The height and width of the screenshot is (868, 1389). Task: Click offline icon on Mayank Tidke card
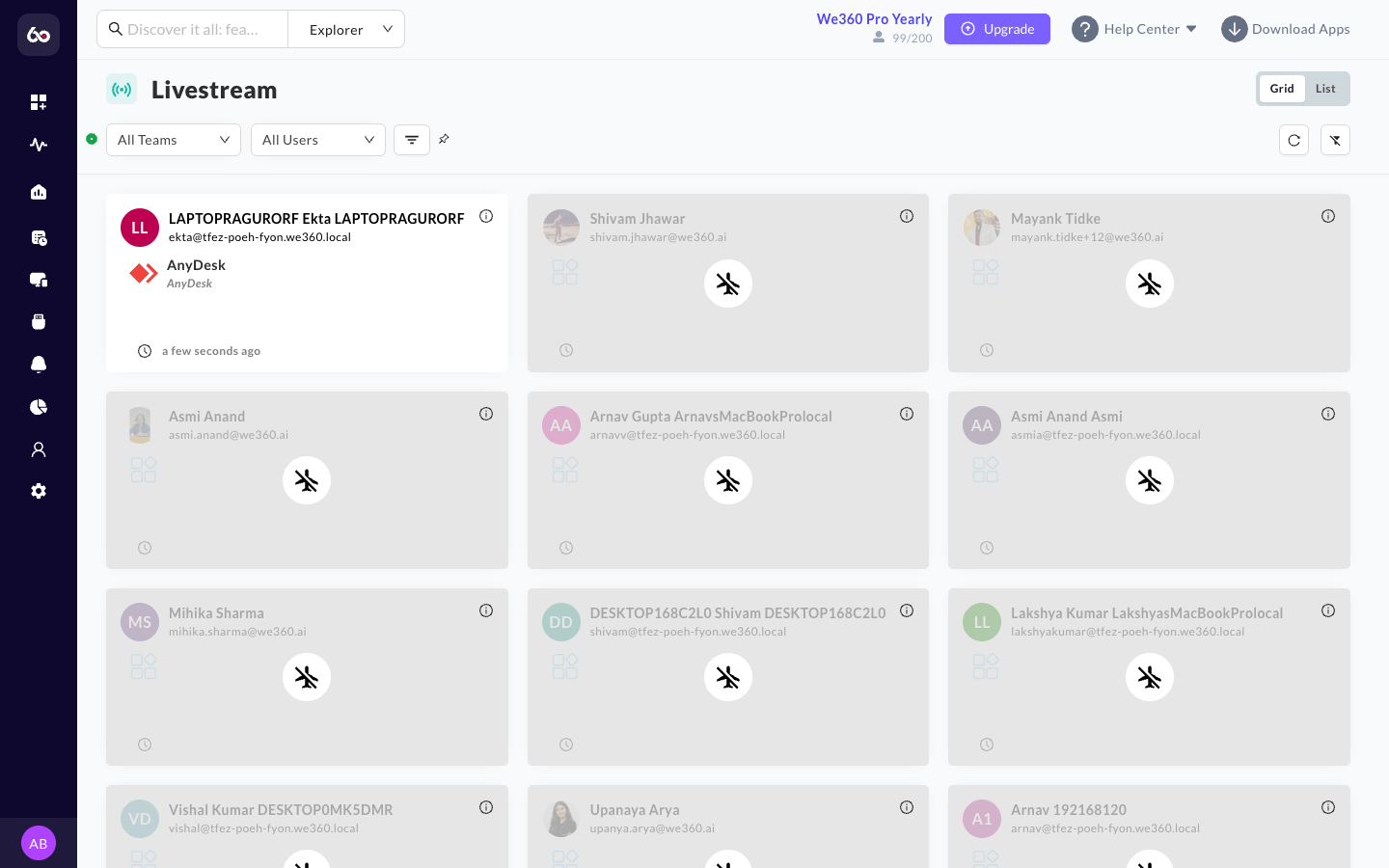click(1150, 284)
